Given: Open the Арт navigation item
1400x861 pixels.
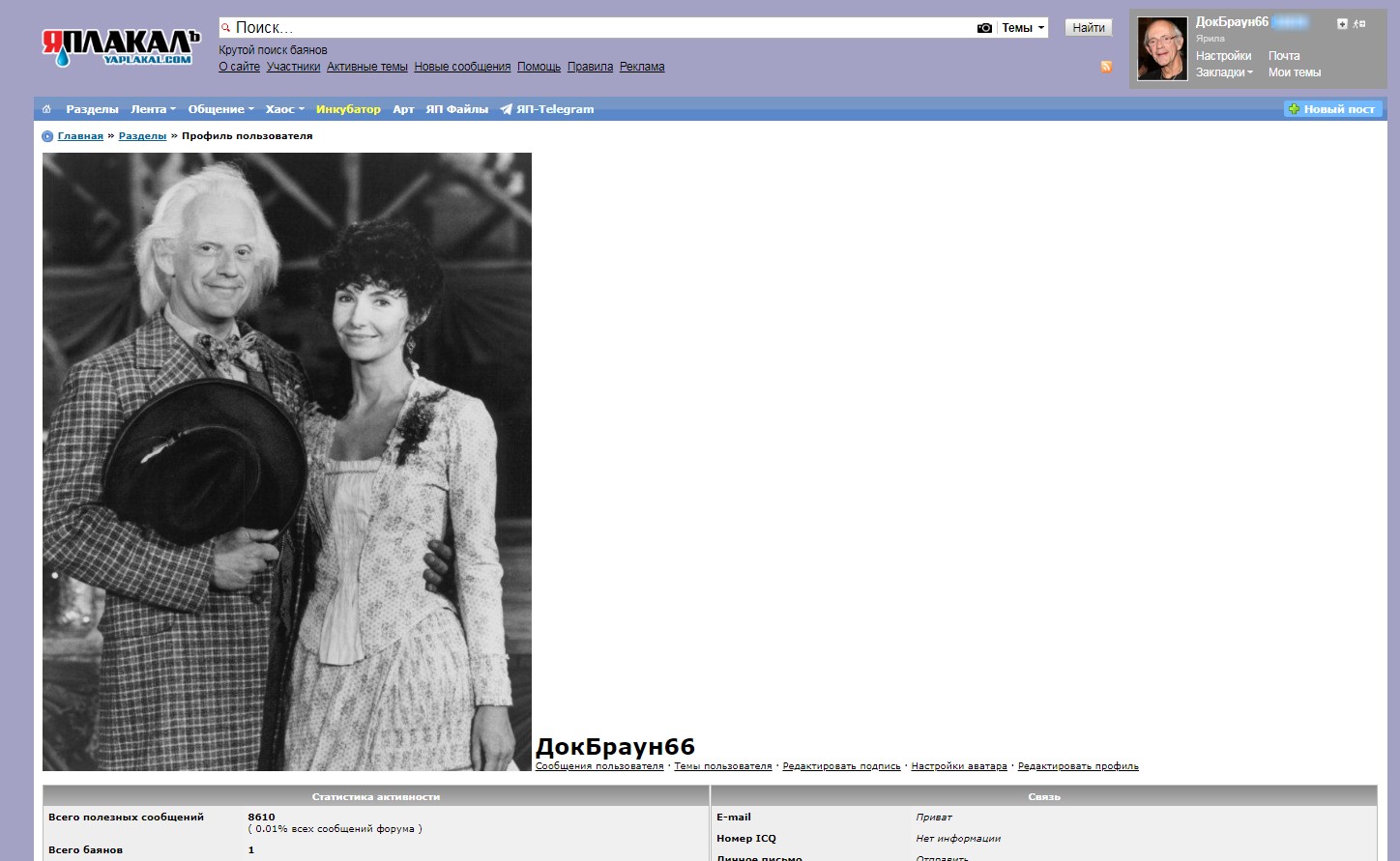Looking at the screenshot, I should (403, 109).
